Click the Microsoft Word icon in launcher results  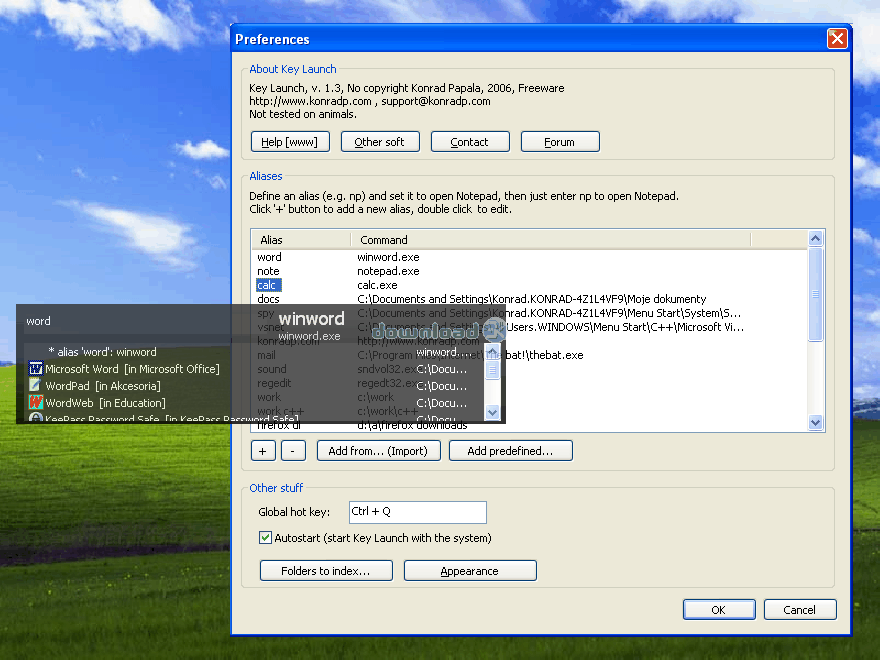(x=36, y=369)
